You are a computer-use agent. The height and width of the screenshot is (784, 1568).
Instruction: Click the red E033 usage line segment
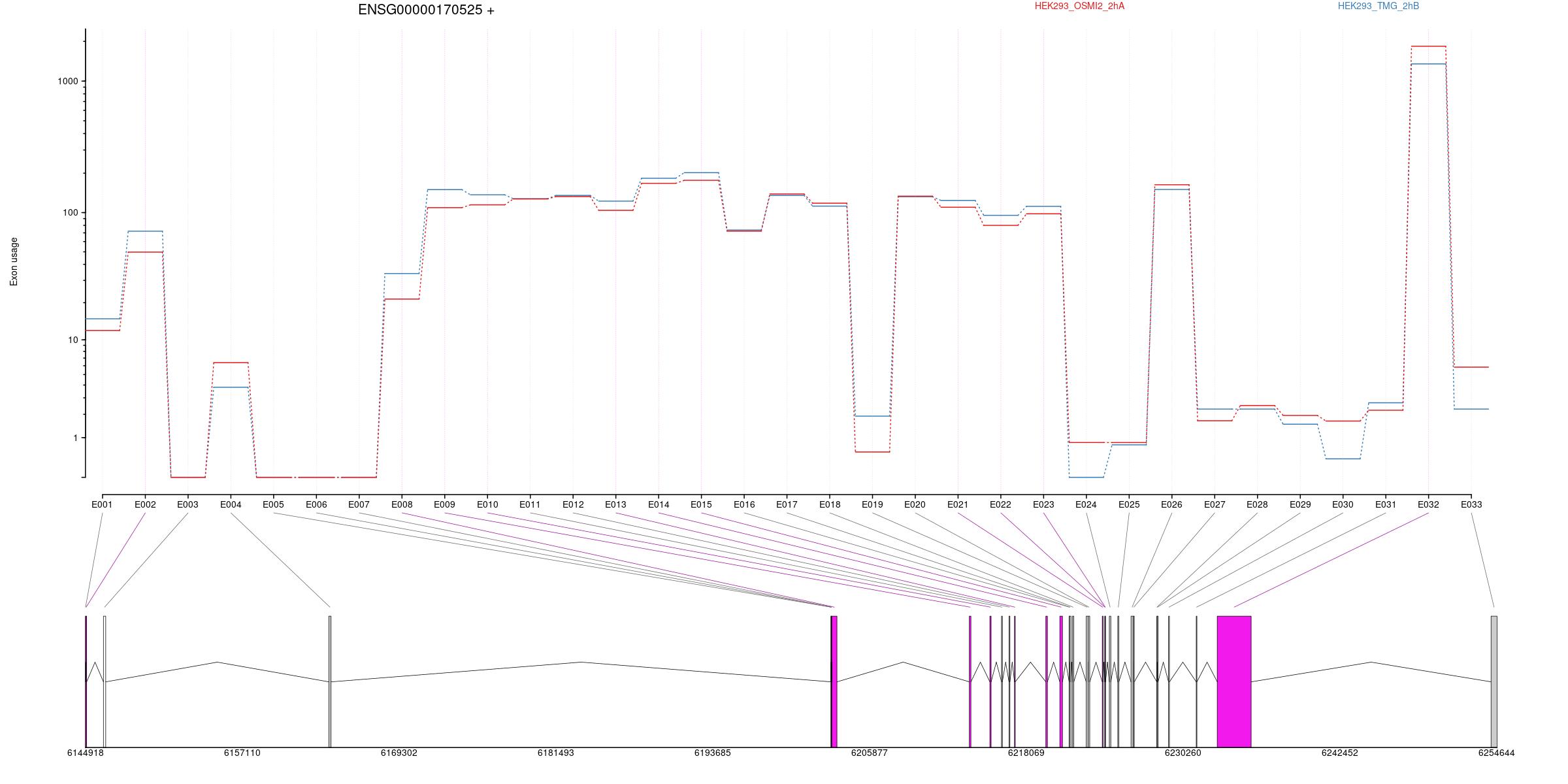pos(1471,367)
